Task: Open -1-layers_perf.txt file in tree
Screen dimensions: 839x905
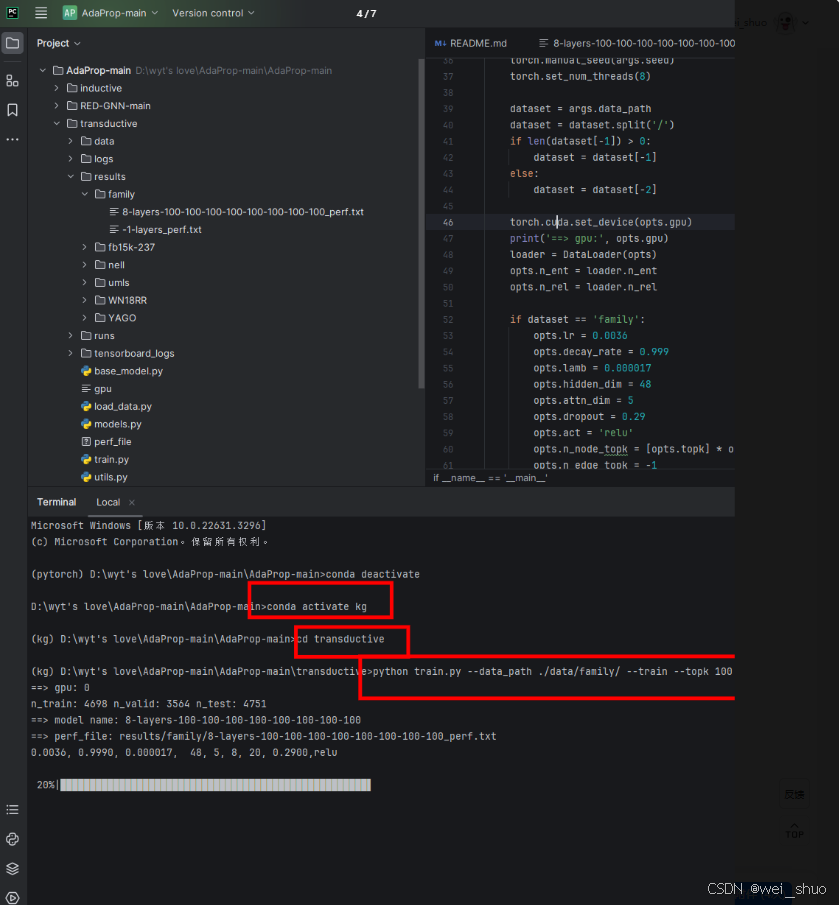Action: pyautogui.click(x=155, y=230)
